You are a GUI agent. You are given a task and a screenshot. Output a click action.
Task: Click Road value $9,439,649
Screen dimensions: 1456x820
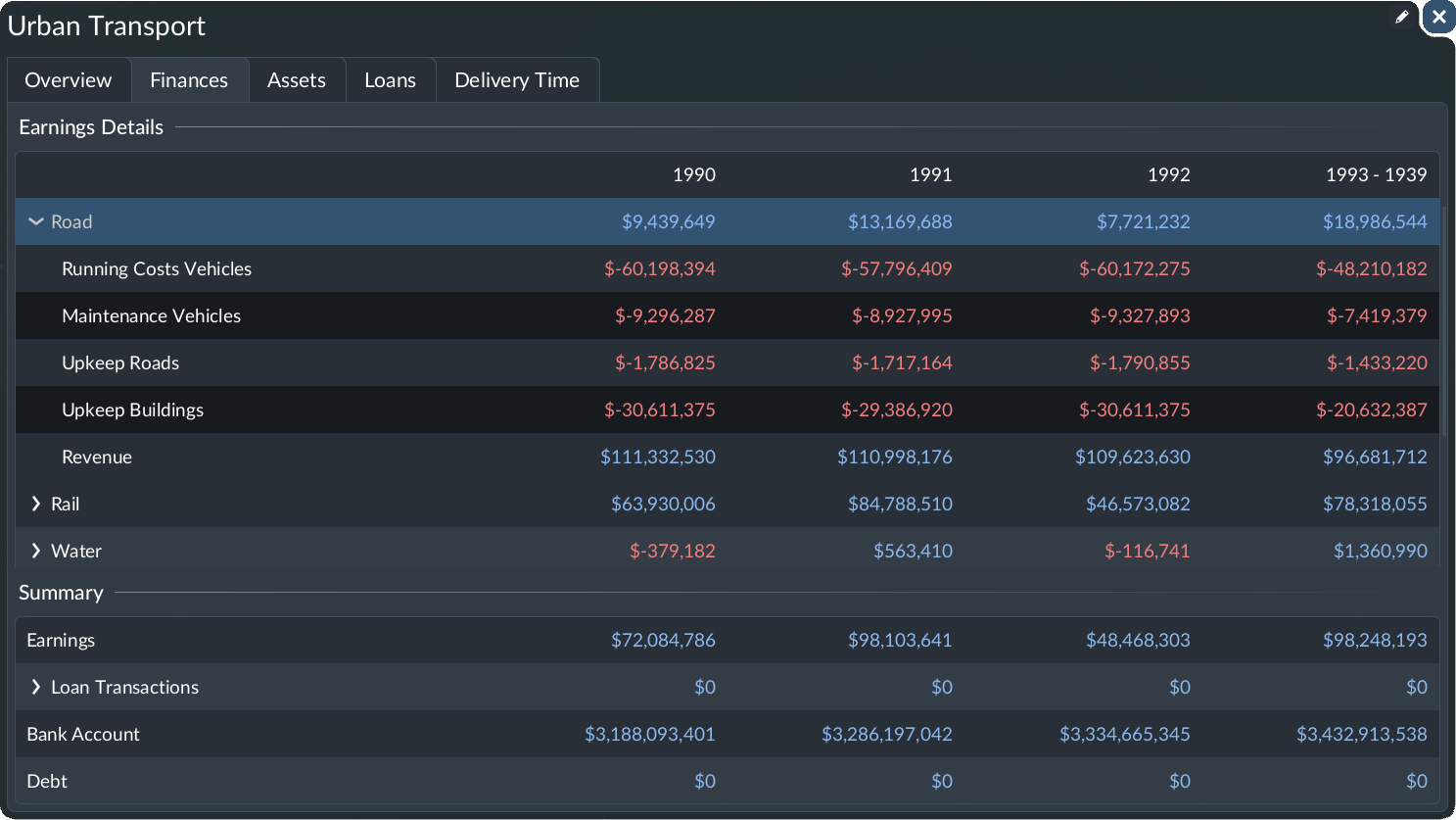pyautogui.click(x=669, y=221)
